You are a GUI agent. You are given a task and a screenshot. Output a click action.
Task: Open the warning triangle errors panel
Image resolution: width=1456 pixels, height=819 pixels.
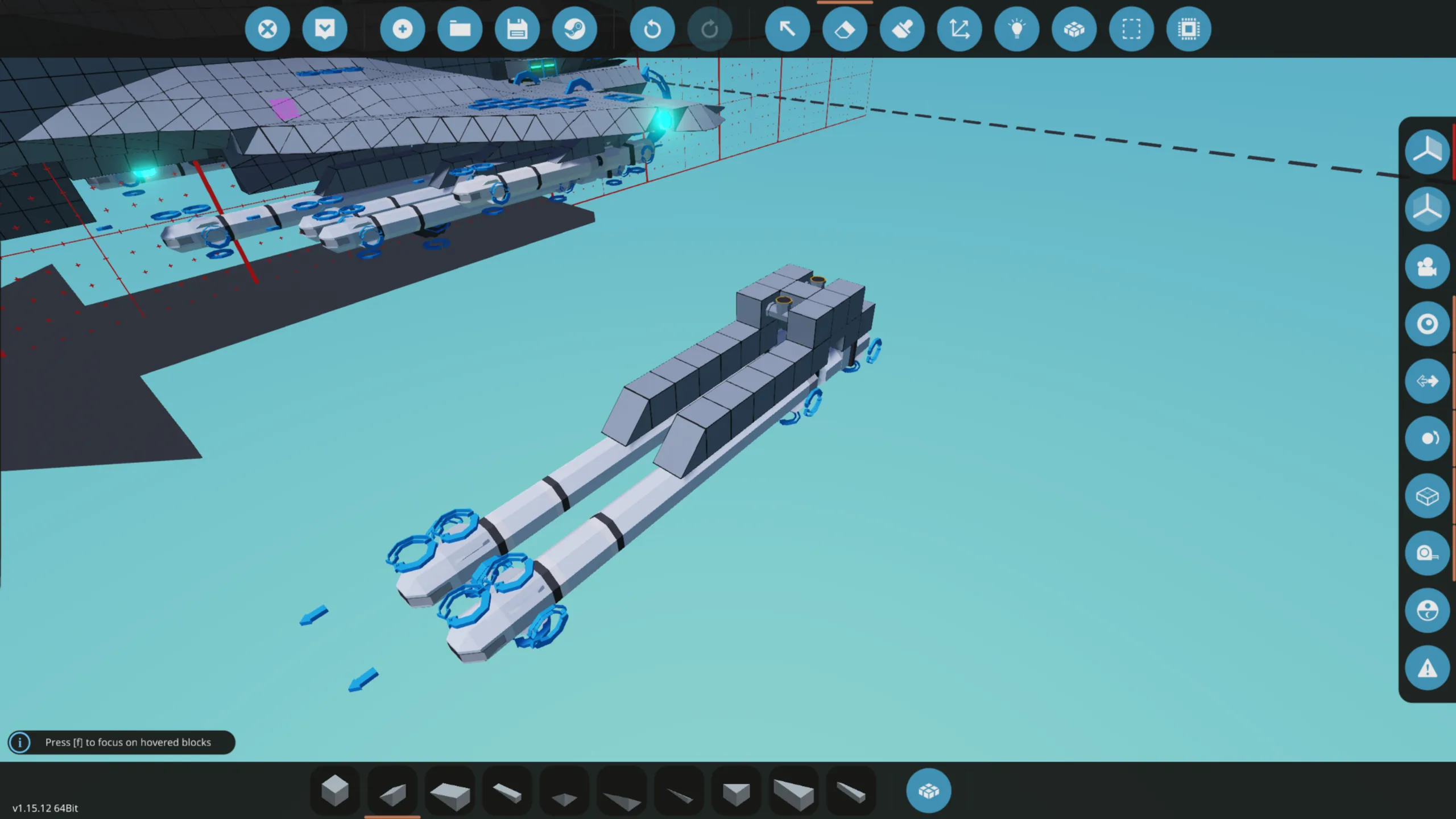tap(1426, 668)
